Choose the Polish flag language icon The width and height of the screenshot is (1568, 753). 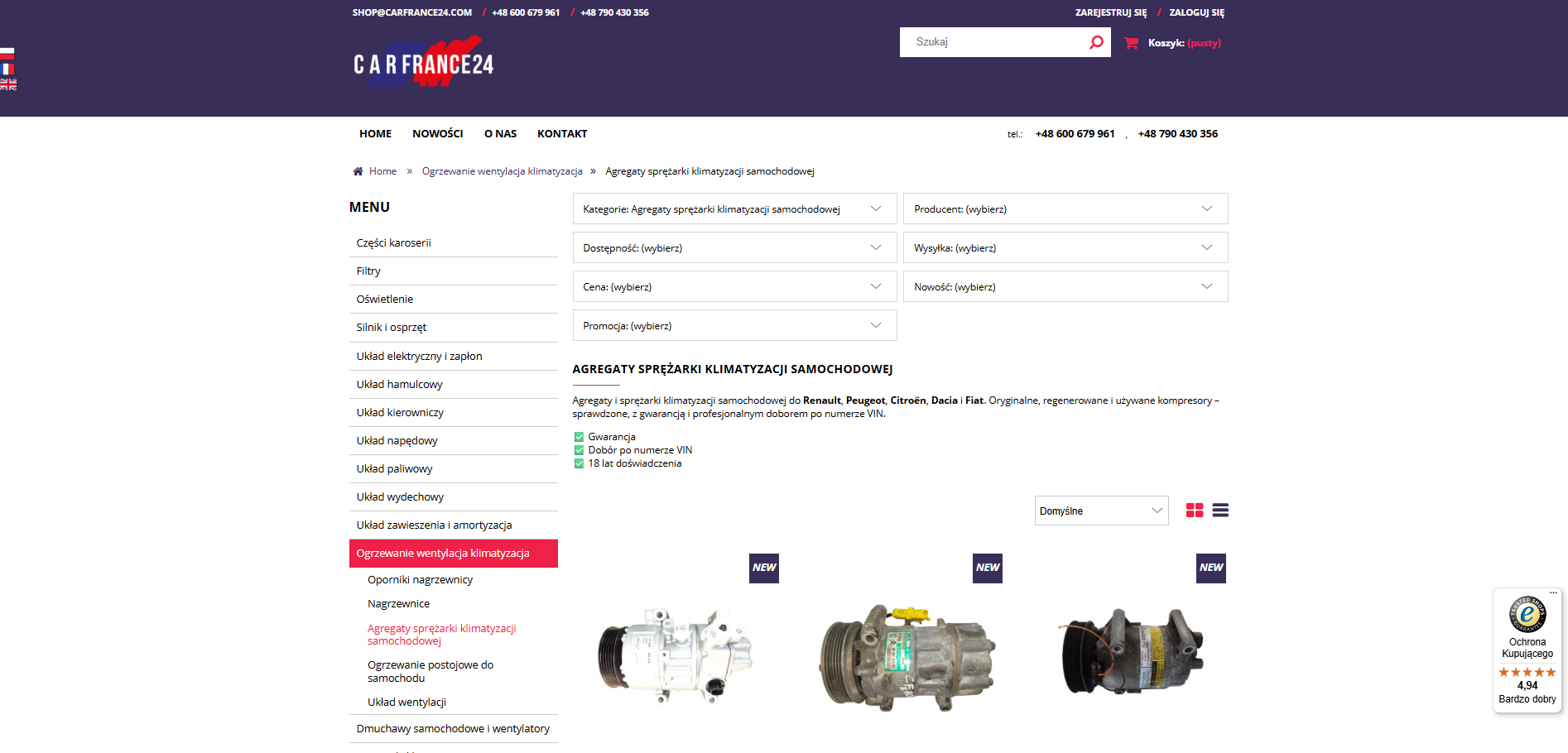[7, 55]
